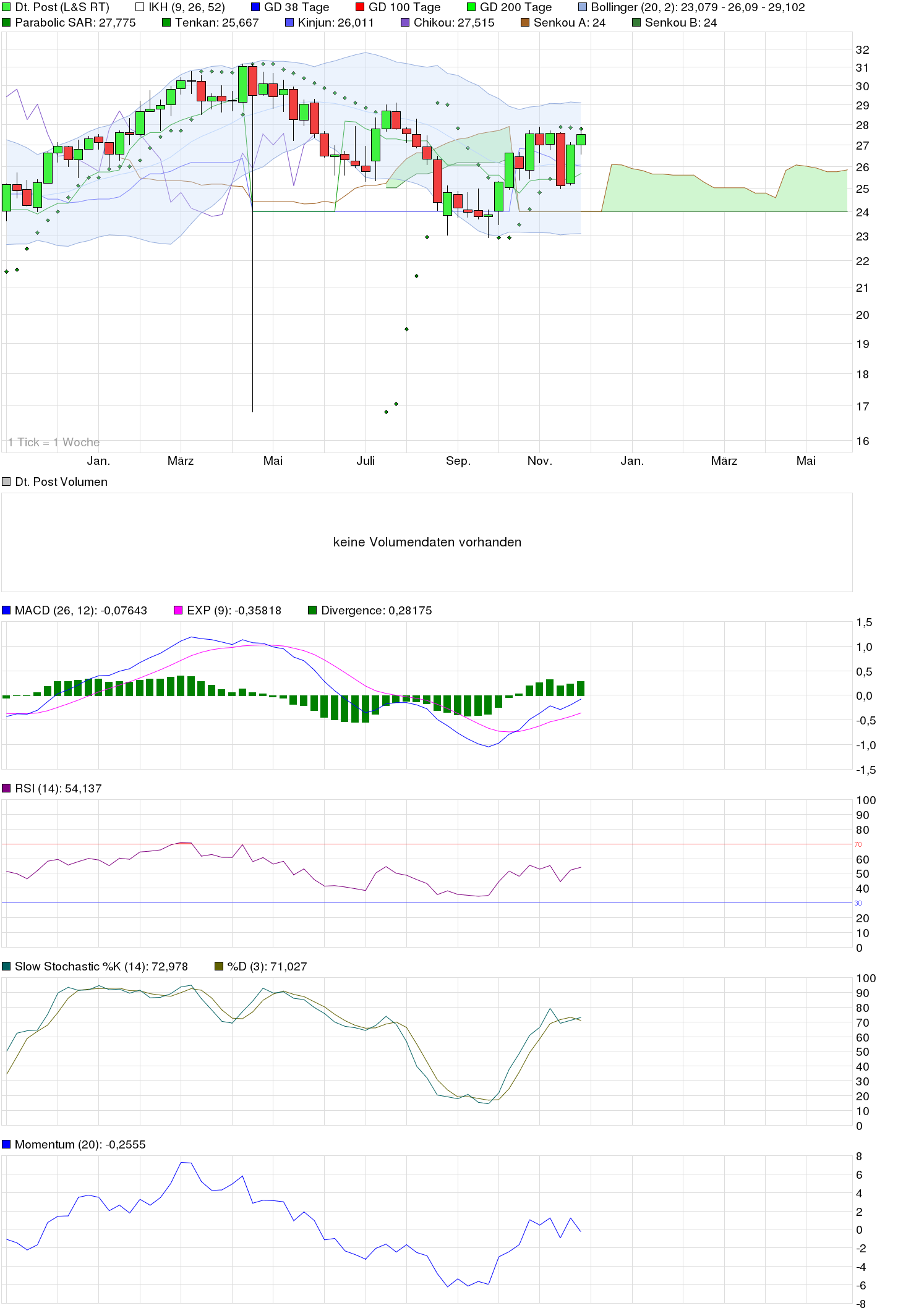Image resolution: width=898 pixels, height=1316 pixels.
Task: Select the 'Senkou B: 24' label
Action: (681, 23)
